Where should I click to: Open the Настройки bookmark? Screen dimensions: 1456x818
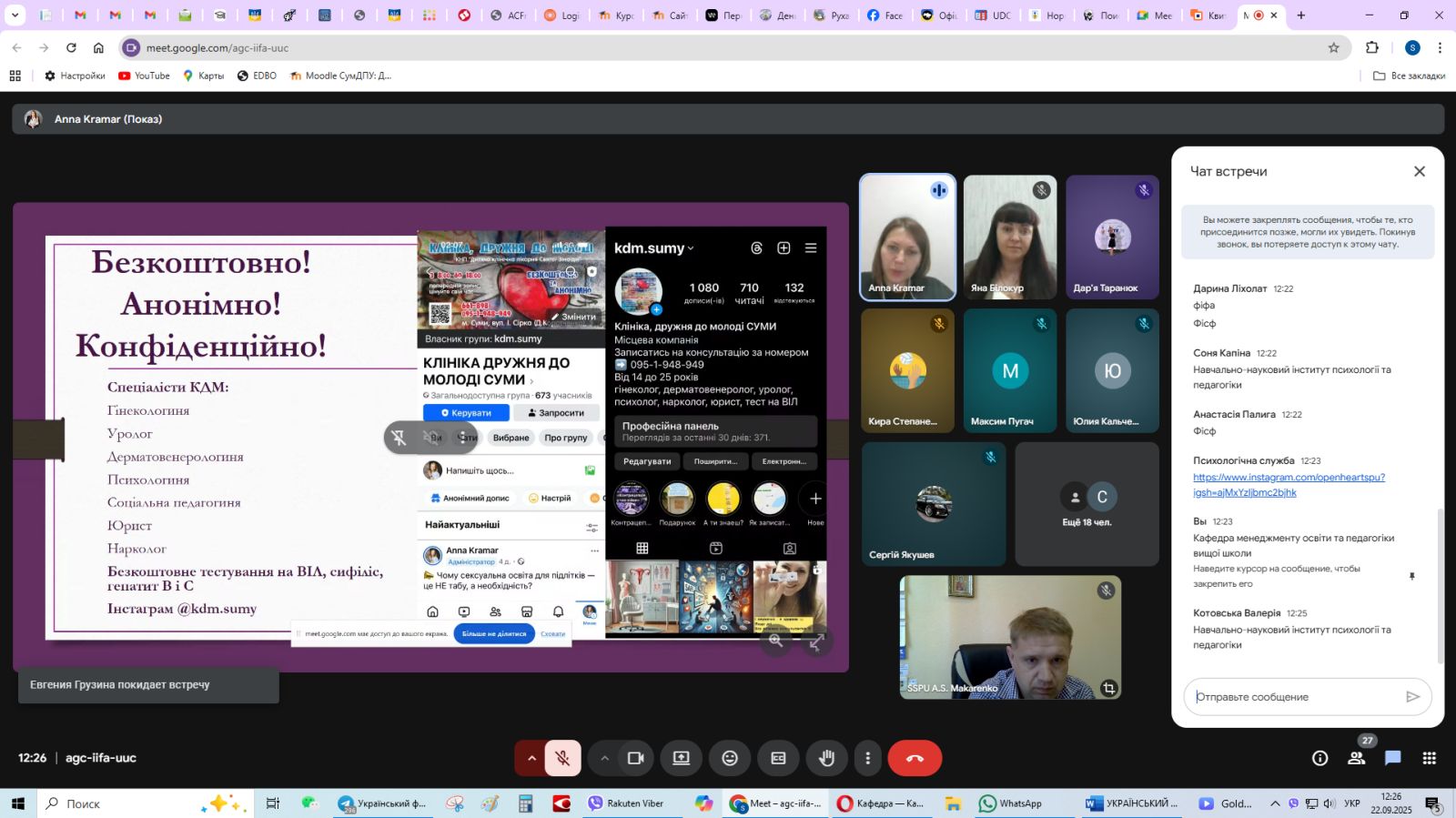75,76
